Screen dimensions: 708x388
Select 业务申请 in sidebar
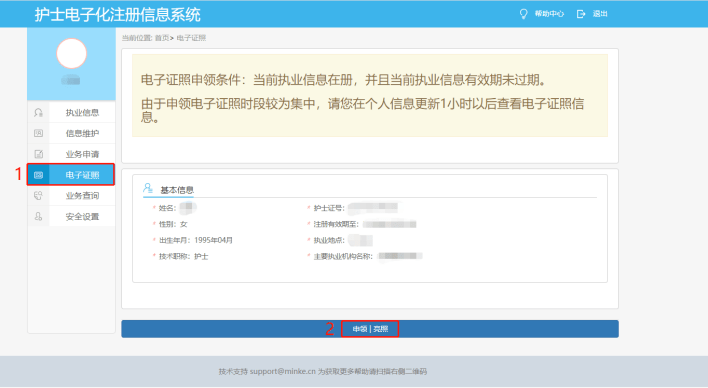click(71, 154)
